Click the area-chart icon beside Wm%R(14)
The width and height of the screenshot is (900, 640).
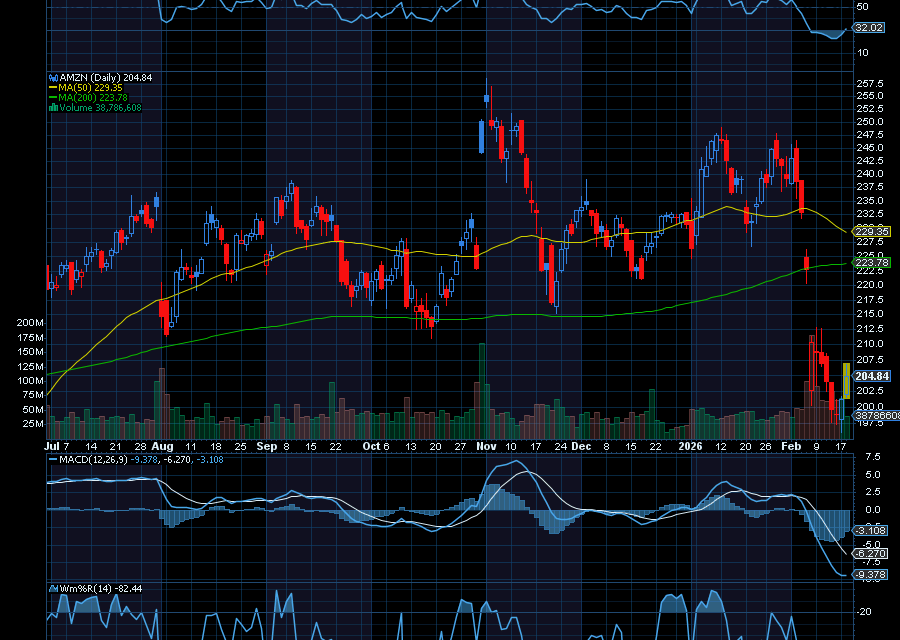[53, 588]
